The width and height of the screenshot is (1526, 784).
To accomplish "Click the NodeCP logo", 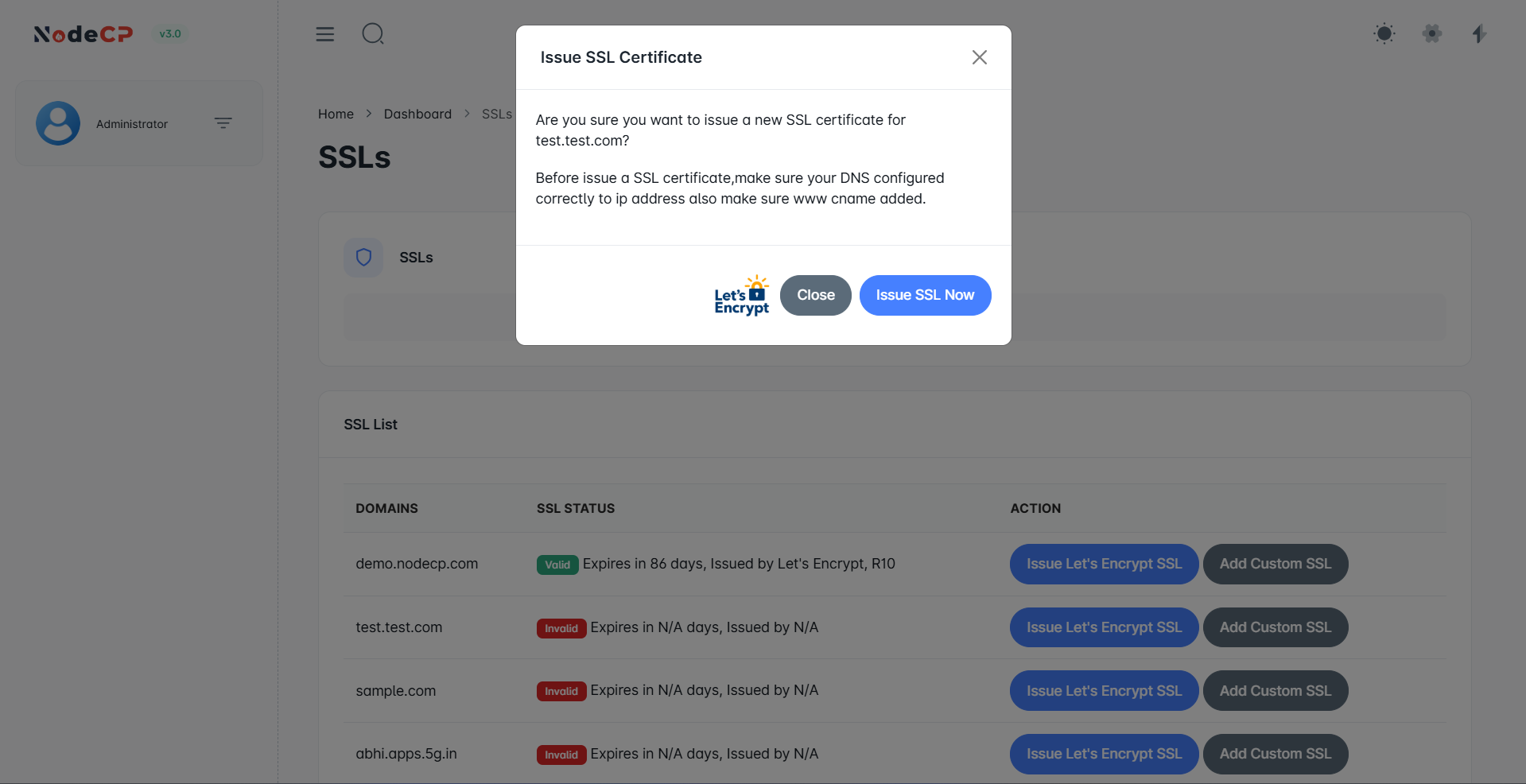I will [83, 34].
